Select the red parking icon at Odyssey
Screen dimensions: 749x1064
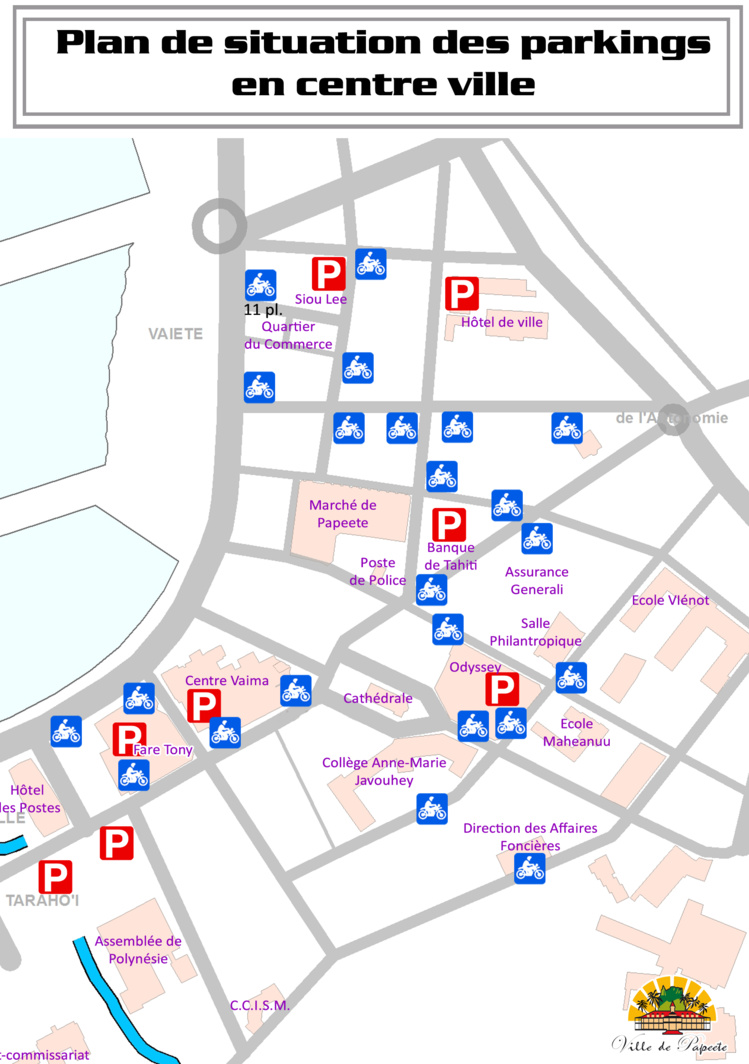(x=501, y=689)
